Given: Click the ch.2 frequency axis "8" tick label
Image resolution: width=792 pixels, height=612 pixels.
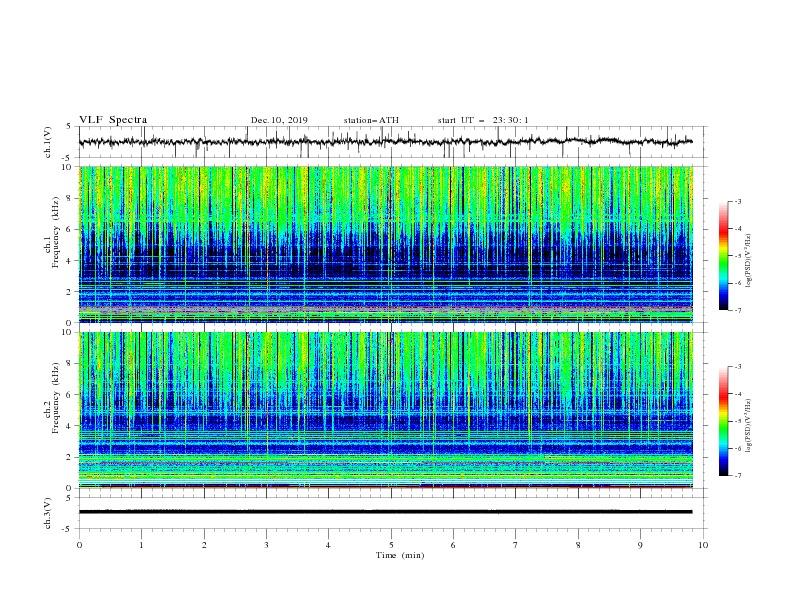Looking at the screenshot, I should (71, 364).
